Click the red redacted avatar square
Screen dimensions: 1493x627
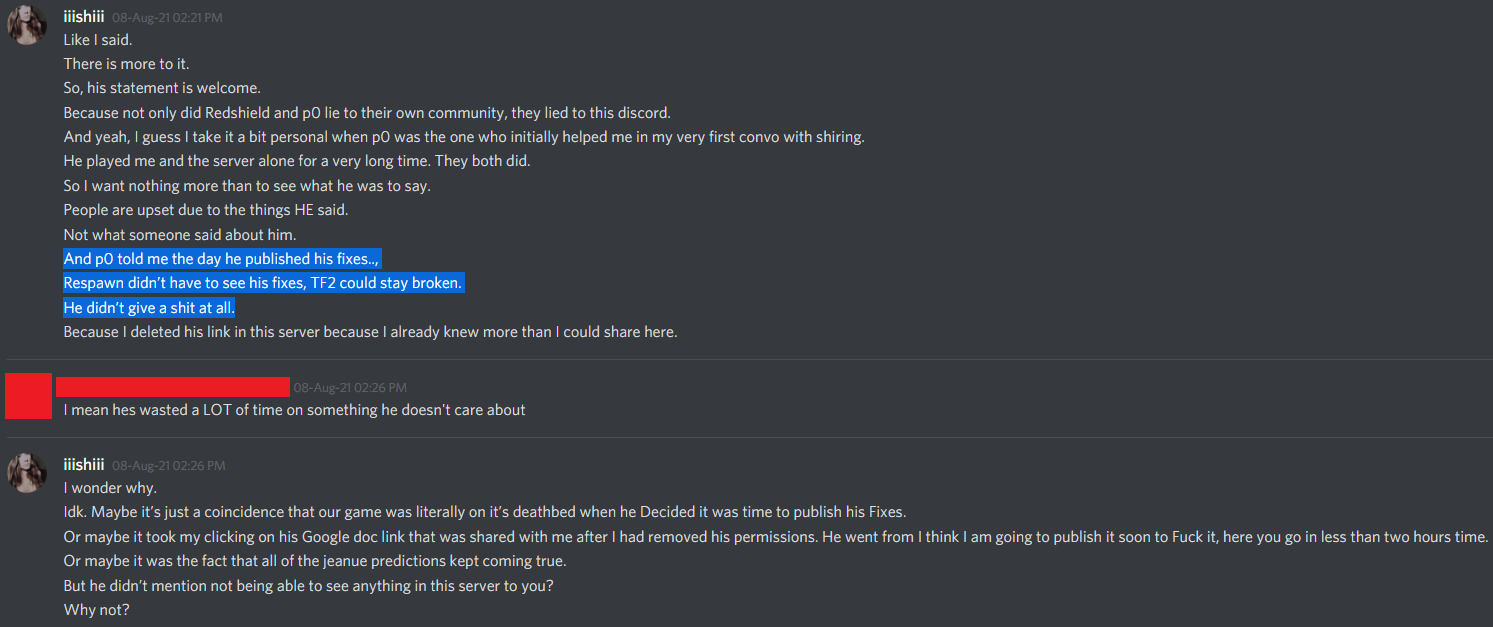(28, 395)
